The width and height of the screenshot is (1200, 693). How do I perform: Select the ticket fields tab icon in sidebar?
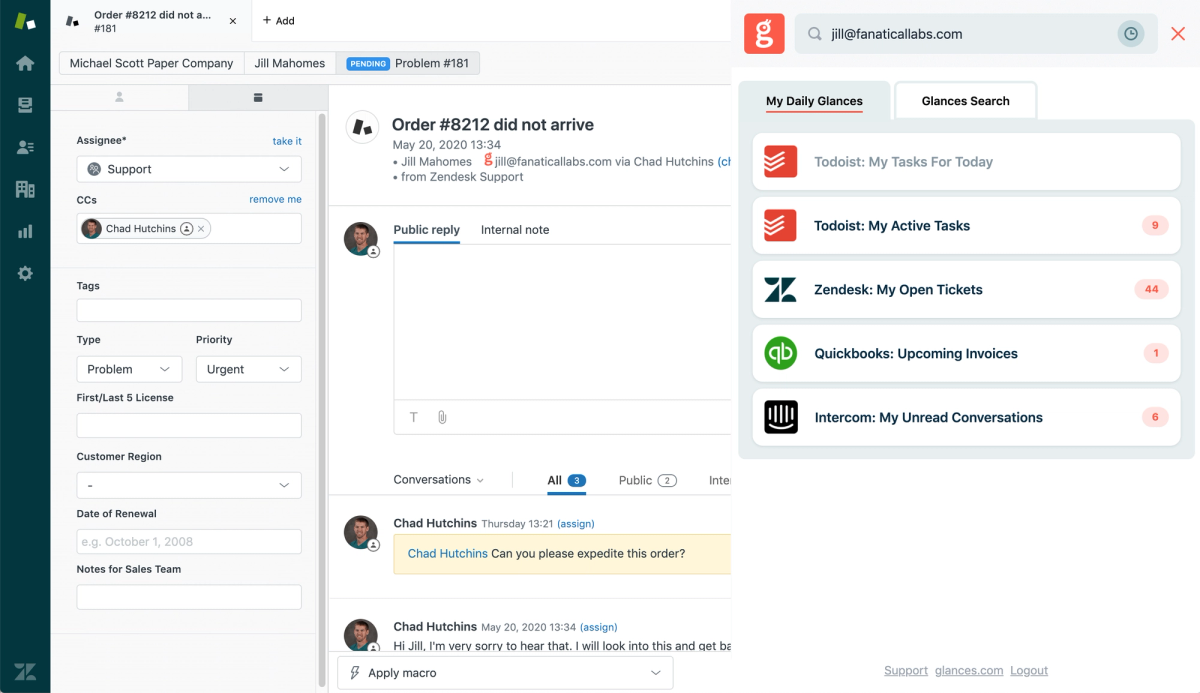point(258,97)
